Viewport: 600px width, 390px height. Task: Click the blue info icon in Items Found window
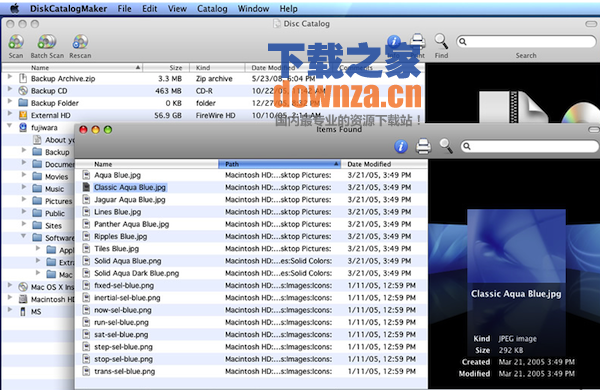[x=401, y=146]
